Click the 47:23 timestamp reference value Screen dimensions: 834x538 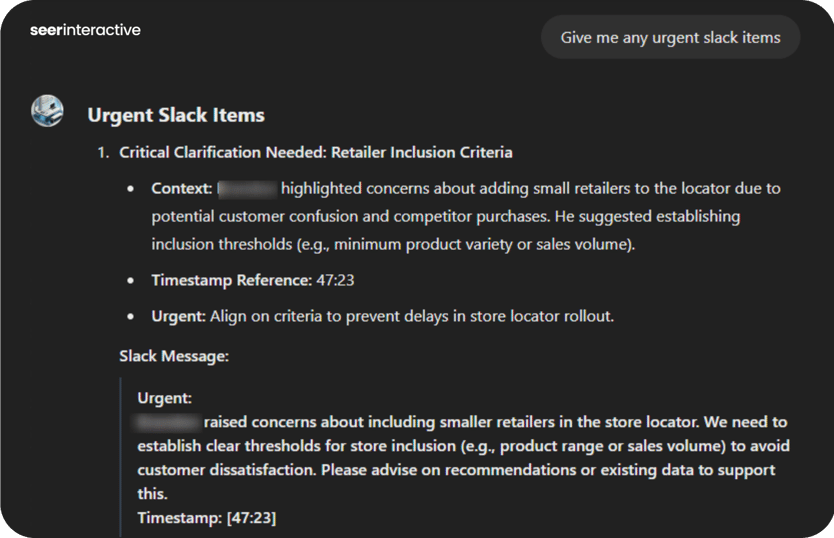[335, 280]
